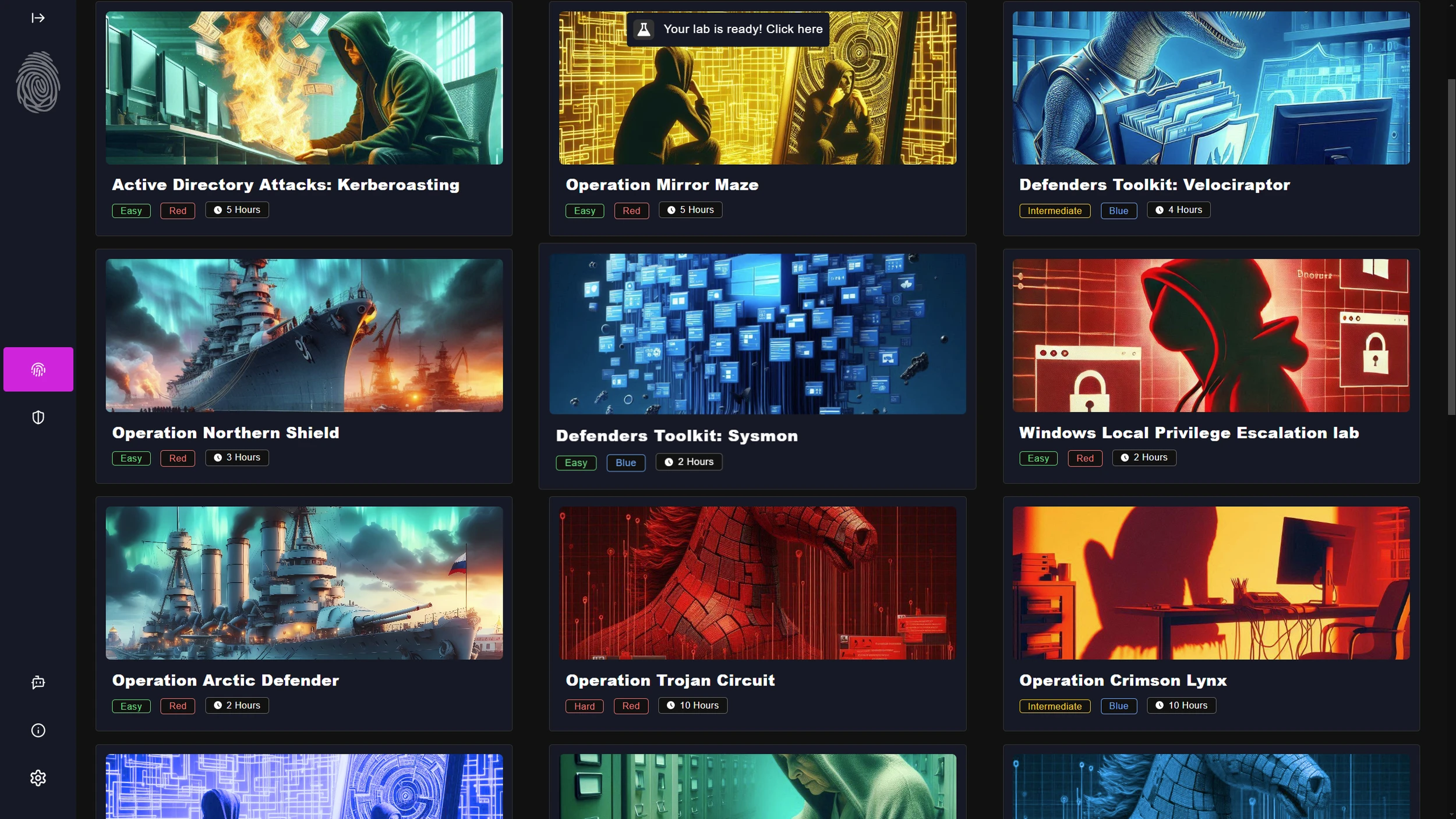
Task: Click the scrollbar down arrow
Action: [x=1451, y=814]
